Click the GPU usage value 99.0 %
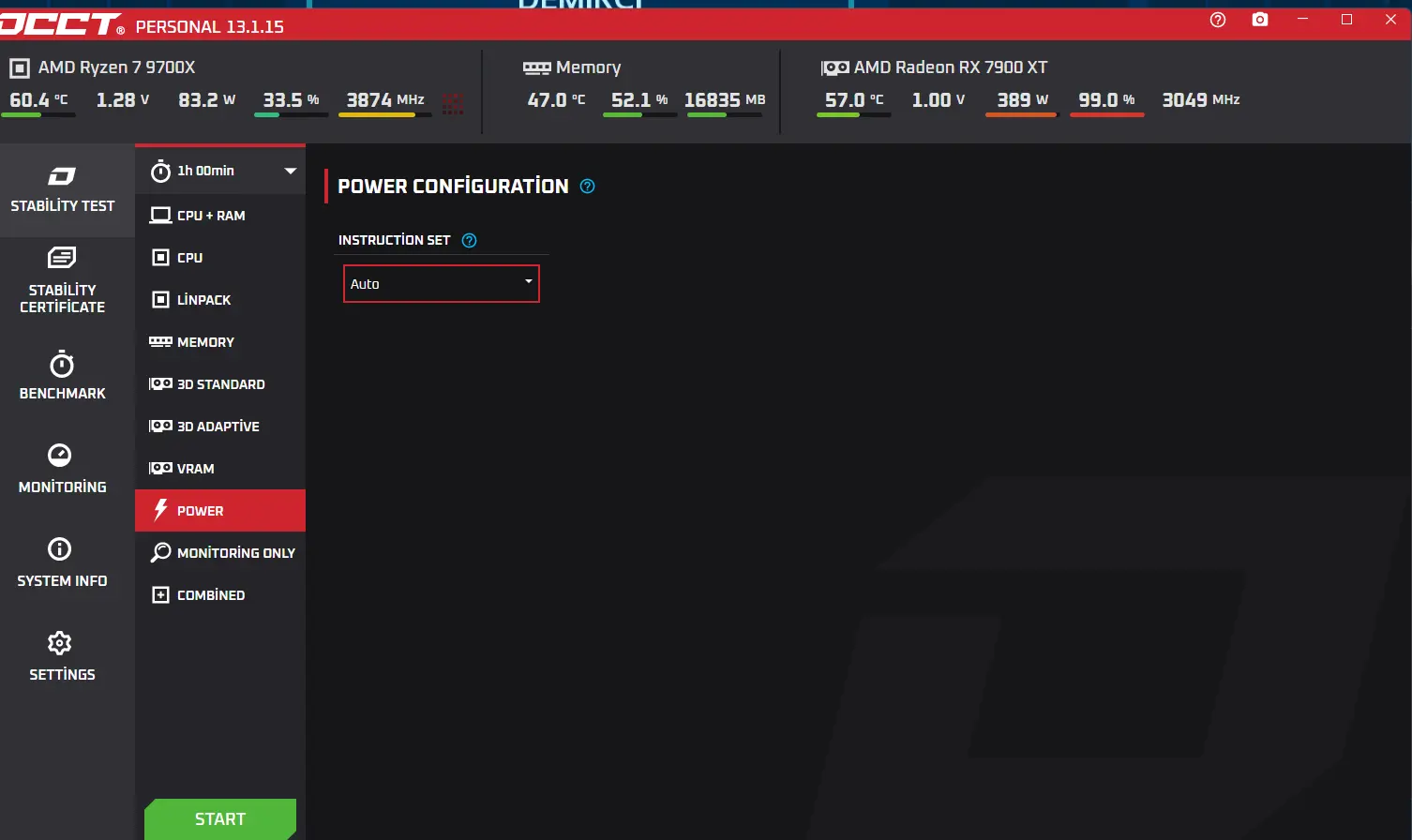Viewport: 1412px width, 840px height. [1107, 100]
